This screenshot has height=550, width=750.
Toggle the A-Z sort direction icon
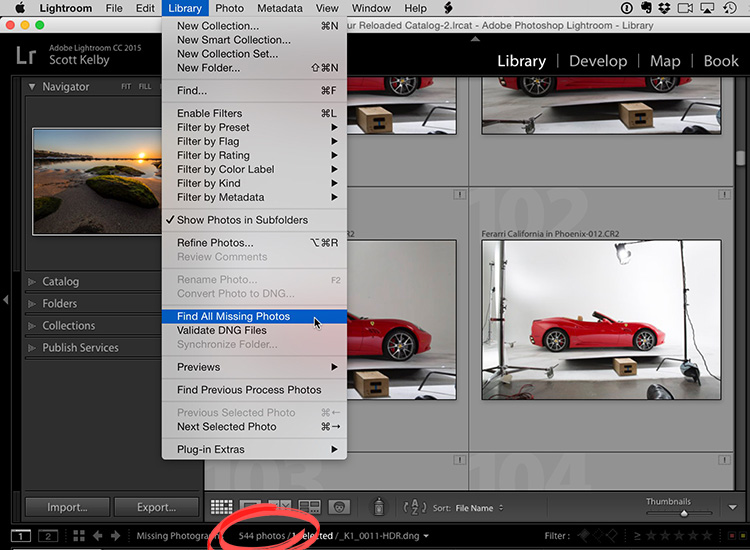coord(415,507)
